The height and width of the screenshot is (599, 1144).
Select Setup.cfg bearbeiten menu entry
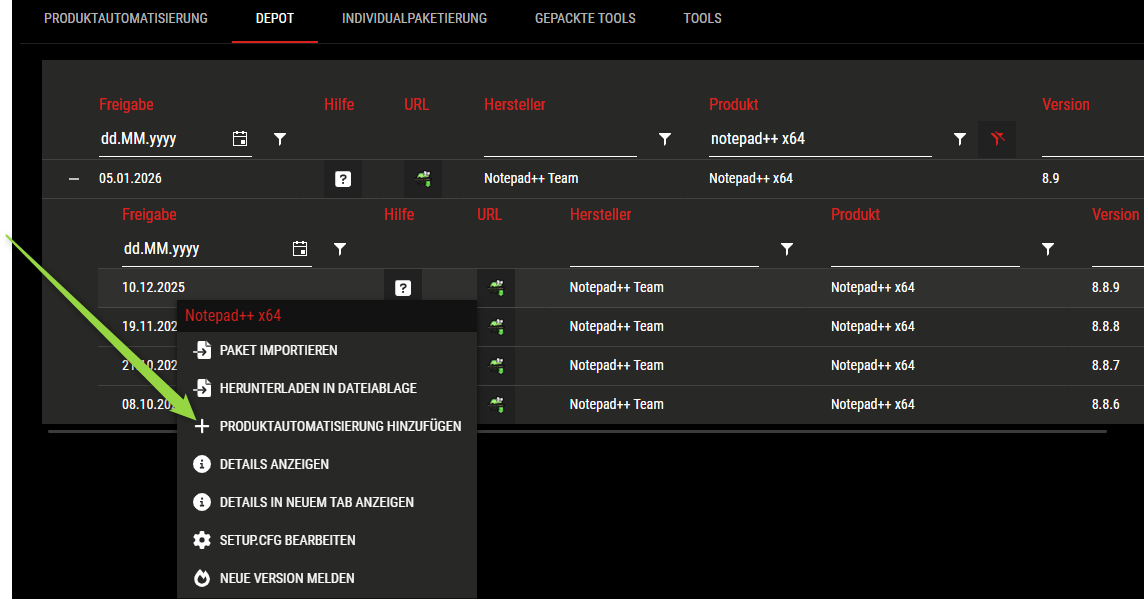(287, 540)
